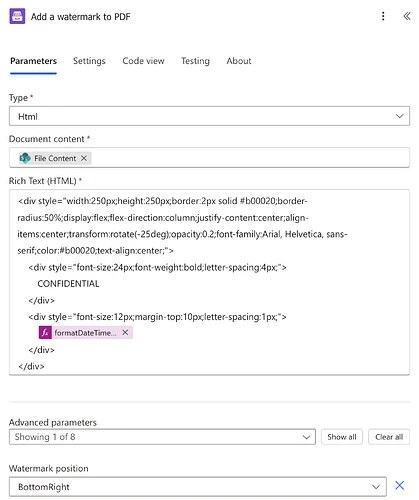This screenshot has height=500, width=419.
Task: Open the About tab
Action: pyautogui.click(x=239, y=61)
